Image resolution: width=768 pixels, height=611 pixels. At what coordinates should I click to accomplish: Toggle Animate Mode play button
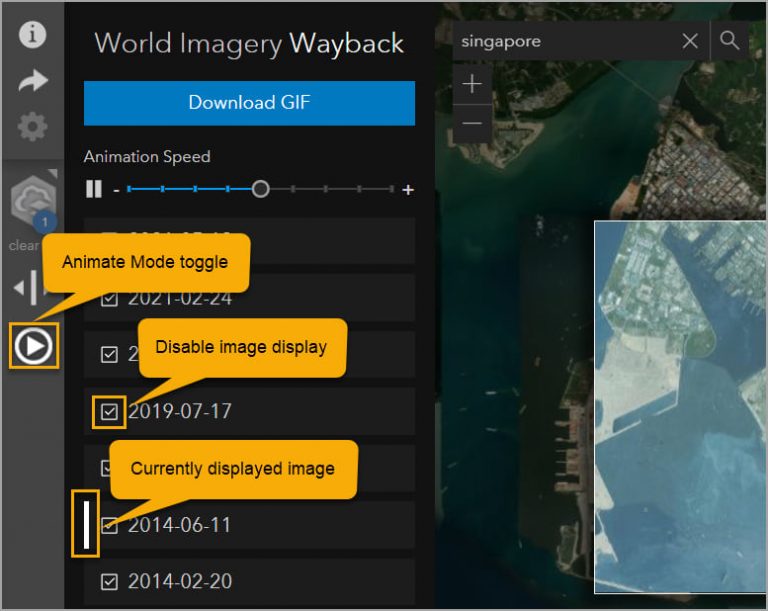click(x=33, y=345)
